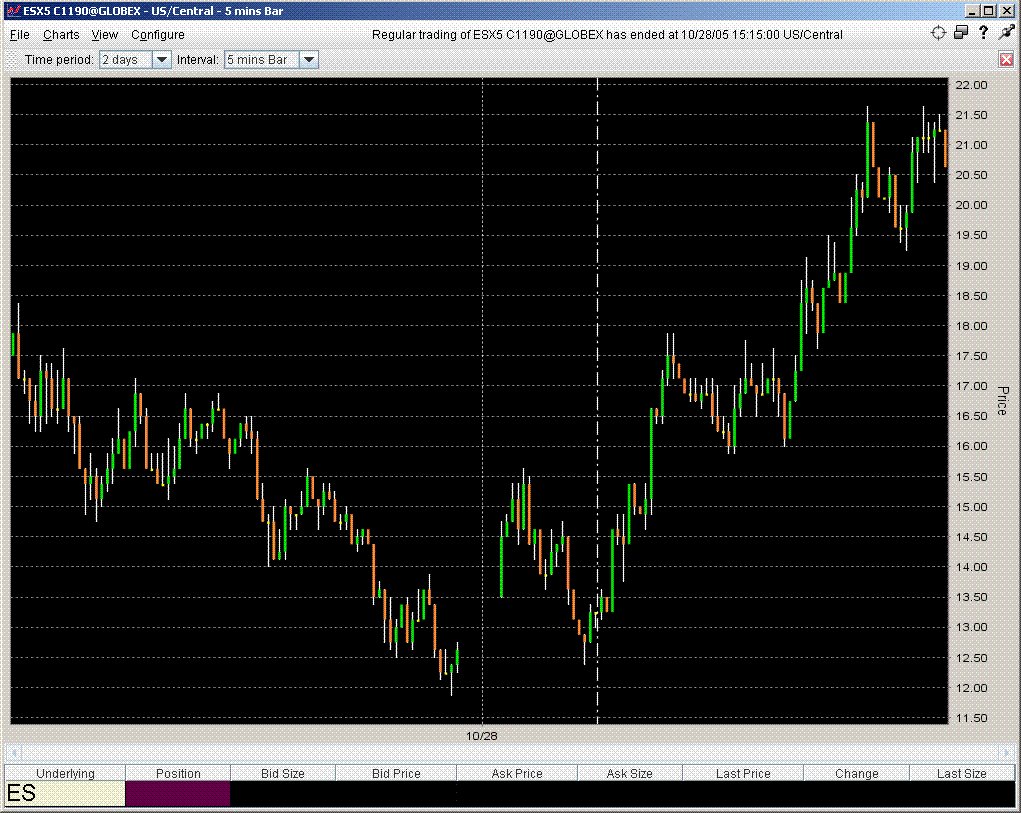Click the 17.00 price axis label
This screenshot has height=813, width=1021.
pyautogui.click(x=971, y=386)
